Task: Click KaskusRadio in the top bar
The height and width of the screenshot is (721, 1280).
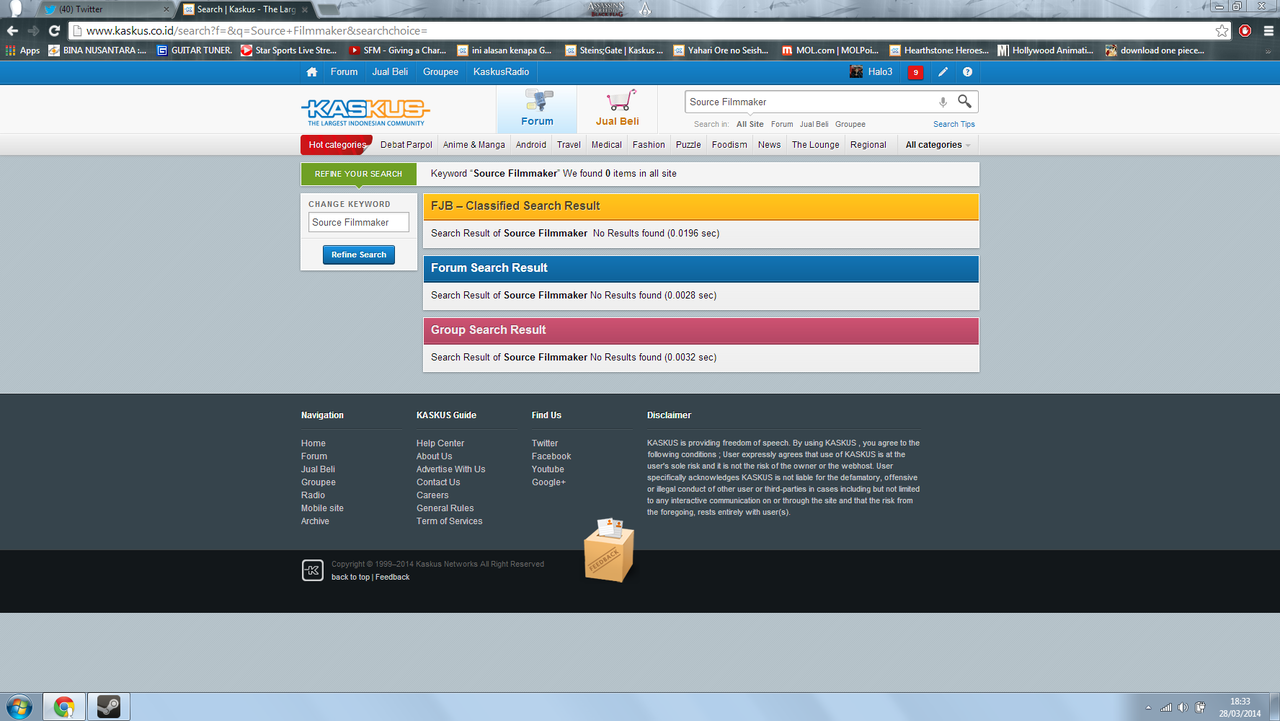Action: [501, 72]
